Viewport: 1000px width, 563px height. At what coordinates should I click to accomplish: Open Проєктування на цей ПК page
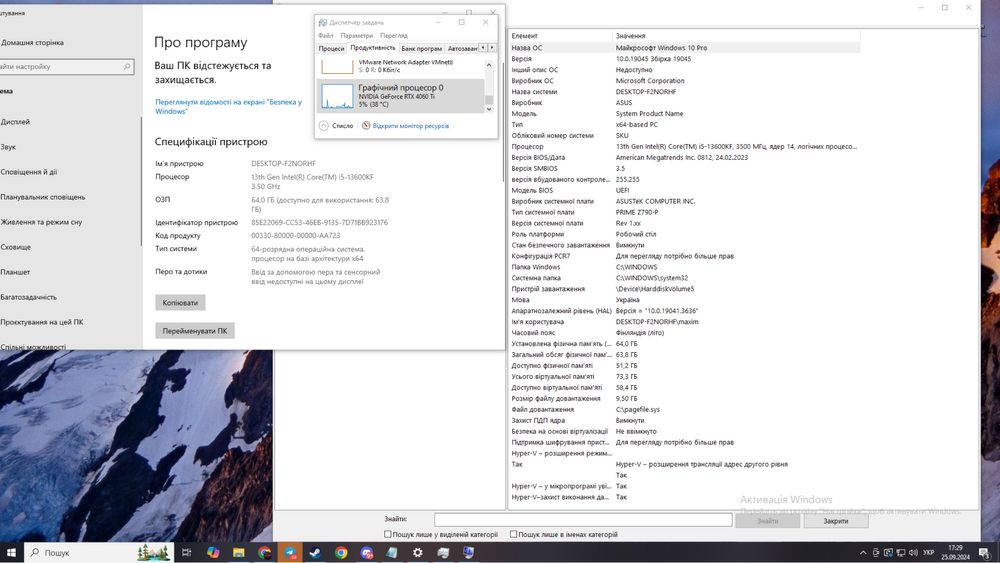42,322
